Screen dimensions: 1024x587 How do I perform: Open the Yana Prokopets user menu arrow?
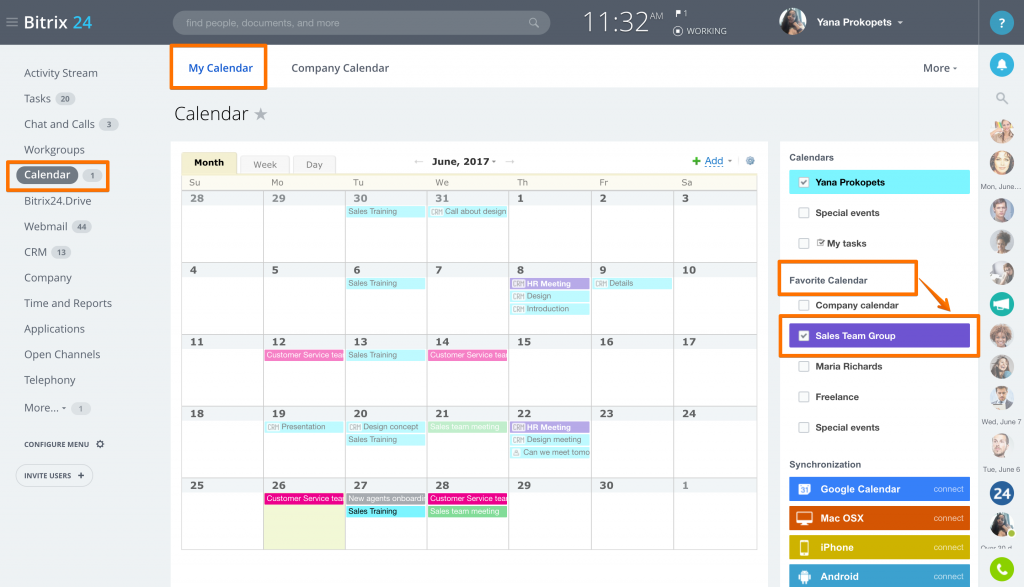point(901,23)
